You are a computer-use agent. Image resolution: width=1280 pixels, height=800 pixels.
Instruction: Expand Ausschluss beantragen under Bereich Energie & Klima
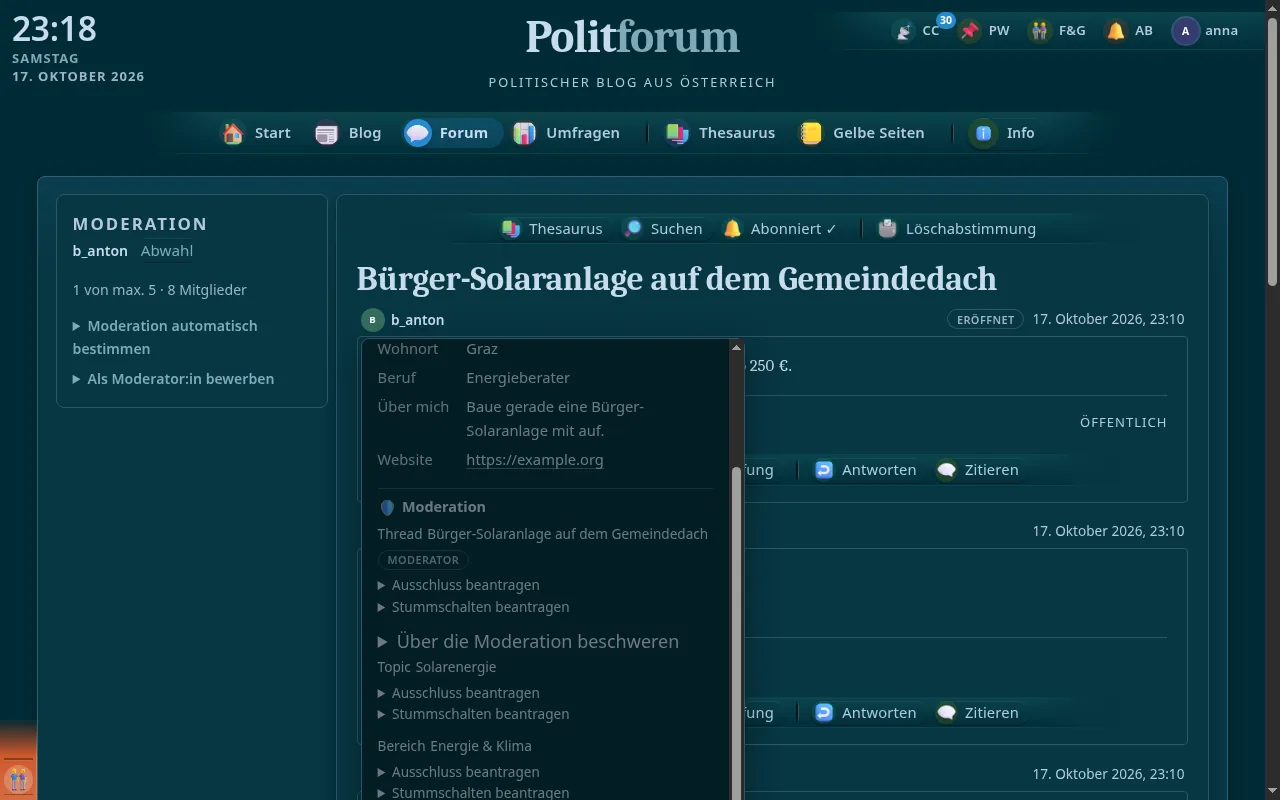click(x=458, y=772)
